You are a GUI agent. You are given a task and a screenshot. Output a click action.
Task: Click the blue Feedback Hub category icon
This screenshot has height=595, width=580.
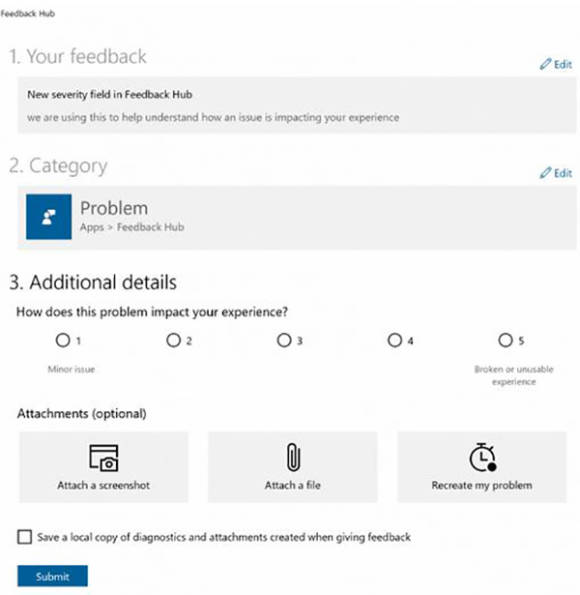click(x=49, y=217)
